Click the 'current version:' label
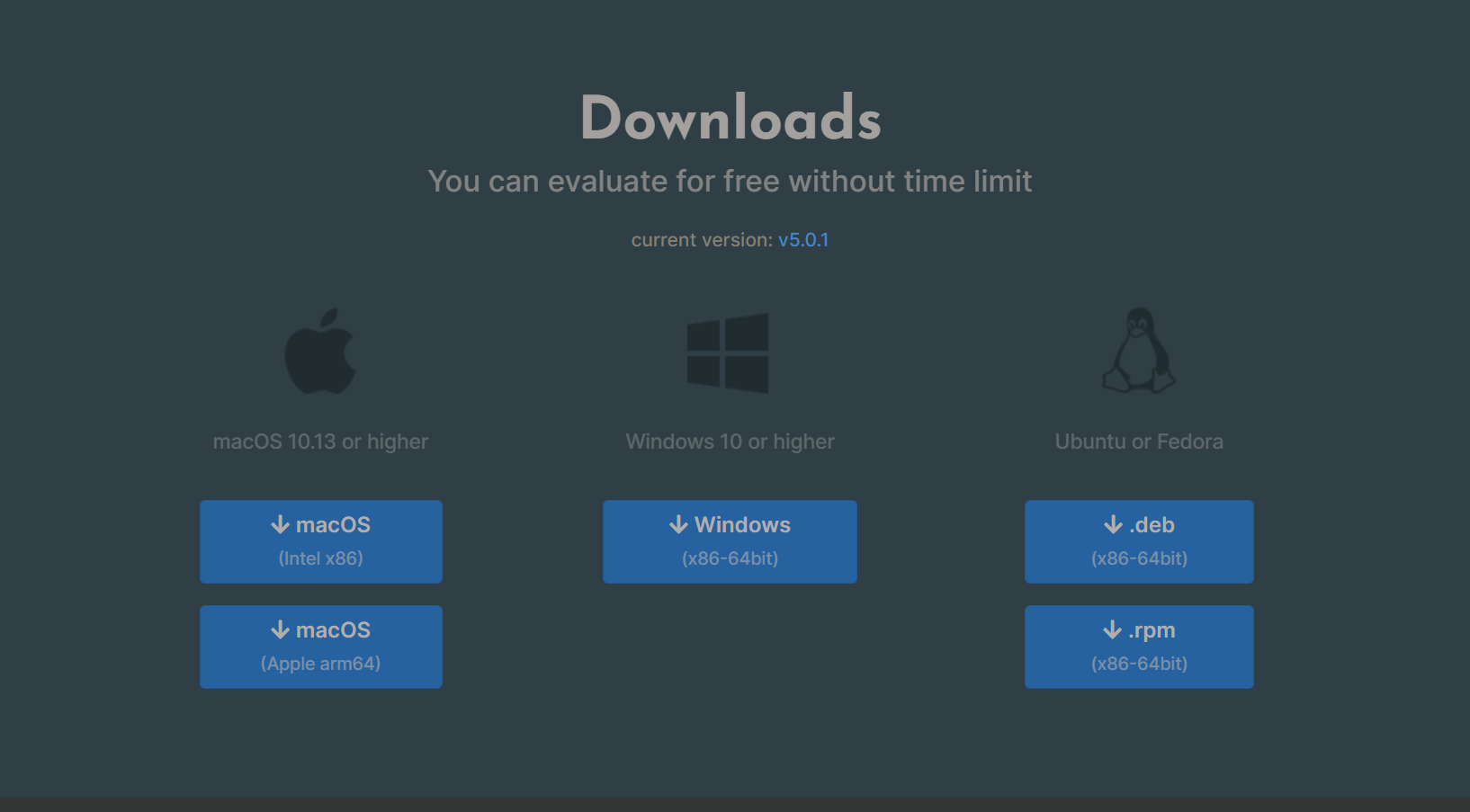The width and height of the screenshot is (1470, 812). tap(702, 240)
